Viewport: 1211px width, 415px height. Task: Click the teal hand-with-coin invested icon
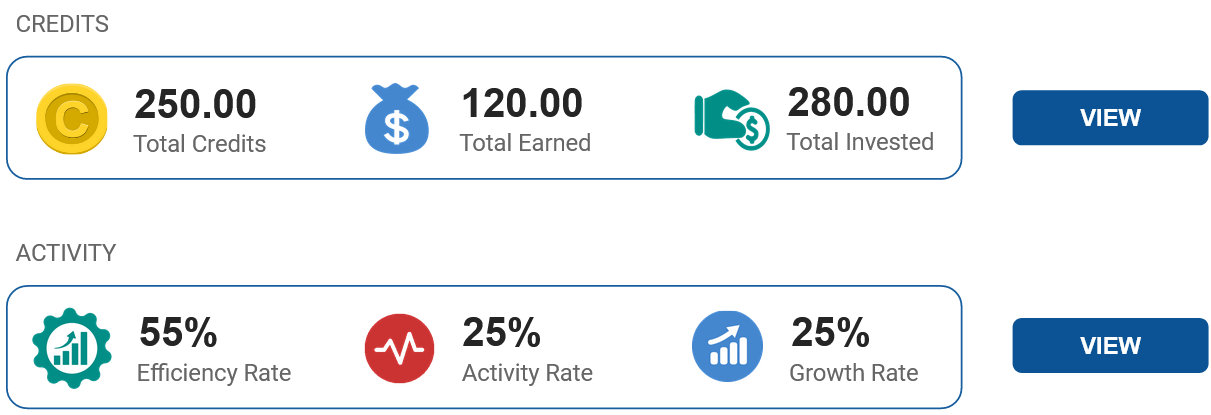[731, 119]
